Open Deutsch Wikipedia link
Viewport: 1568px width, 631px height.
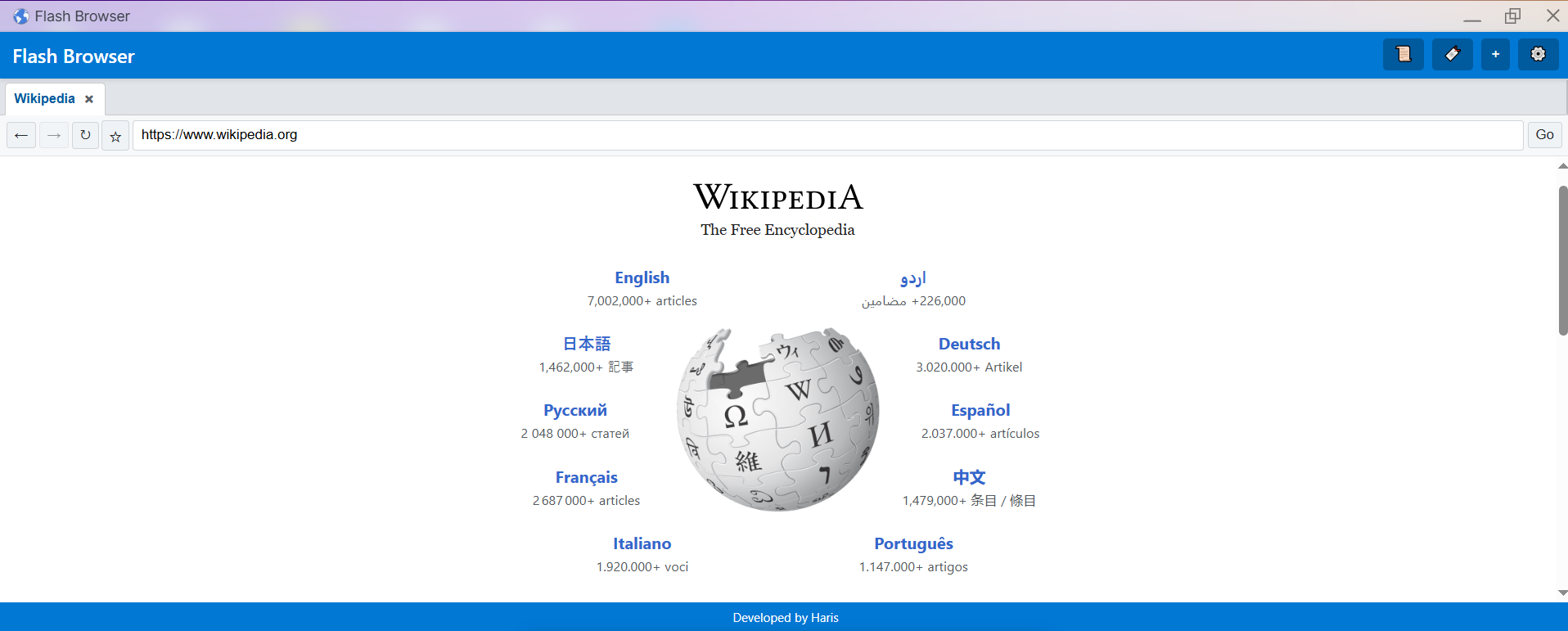pos(969,345)
